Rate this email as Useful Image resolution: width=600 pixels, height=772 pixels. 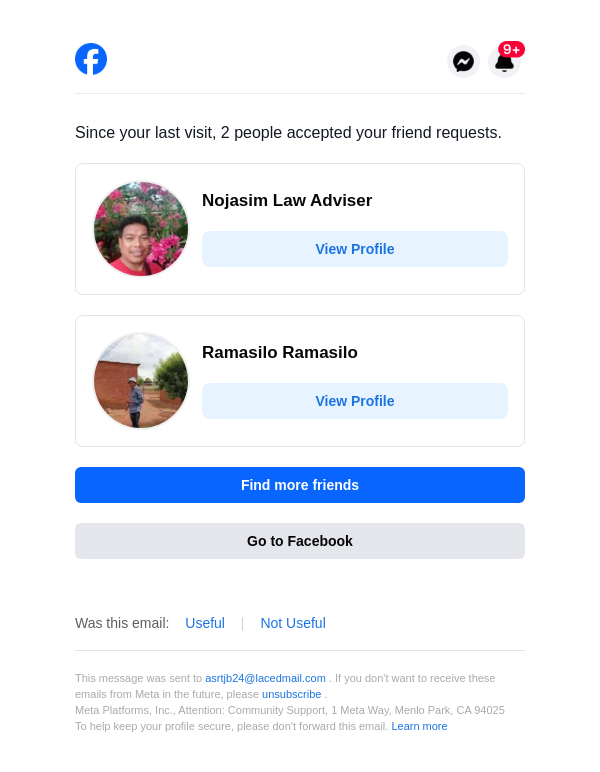(205, 623)
